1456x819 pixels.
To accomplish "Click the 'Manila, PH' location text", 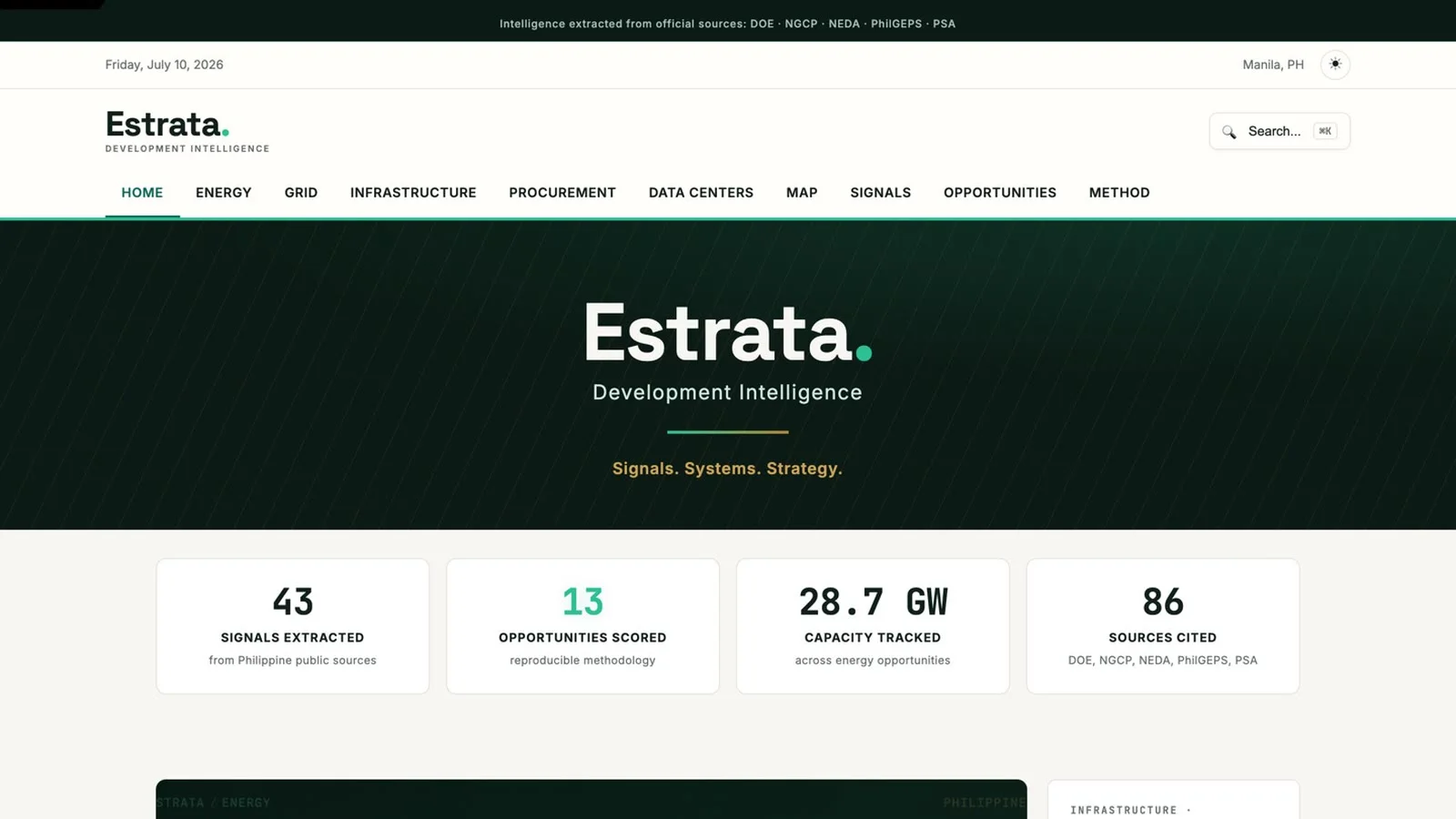I will [1273, 65].
